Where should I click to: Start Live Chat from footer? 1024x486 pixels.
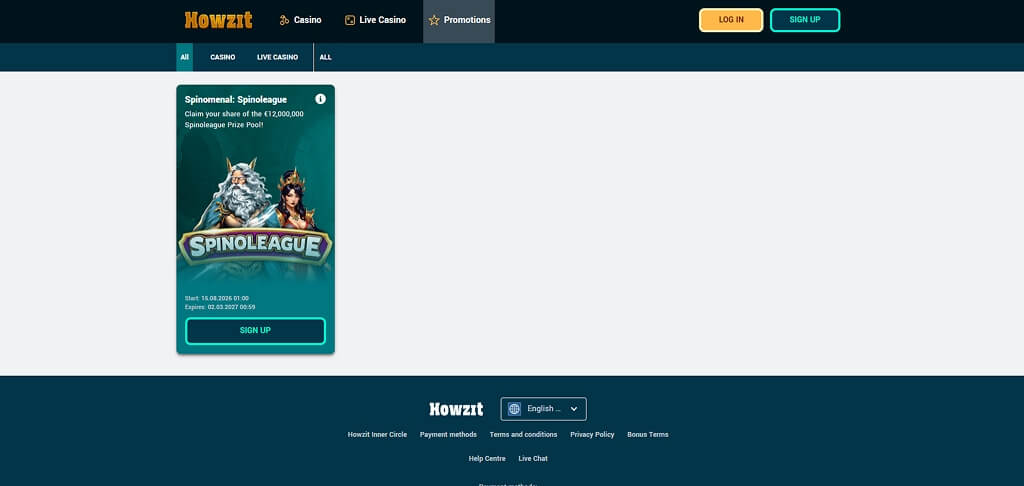click(533, 459)
